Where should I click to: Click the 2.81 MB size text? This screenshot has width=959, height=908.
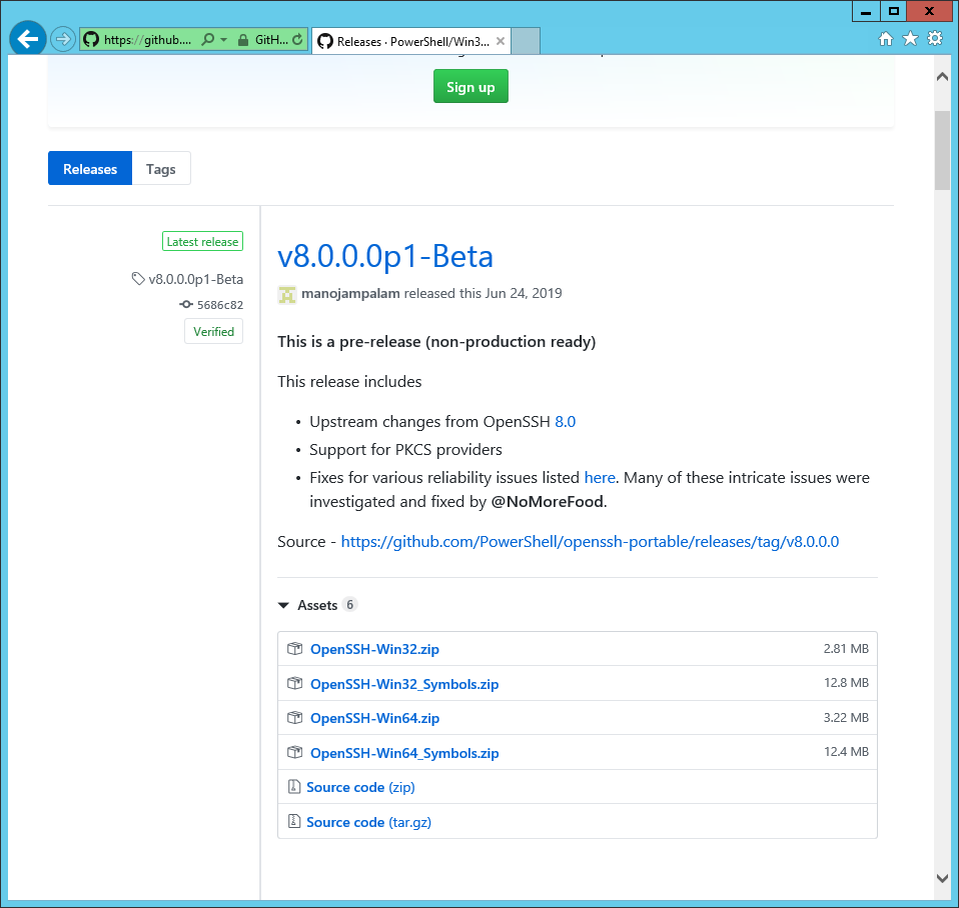846,649
